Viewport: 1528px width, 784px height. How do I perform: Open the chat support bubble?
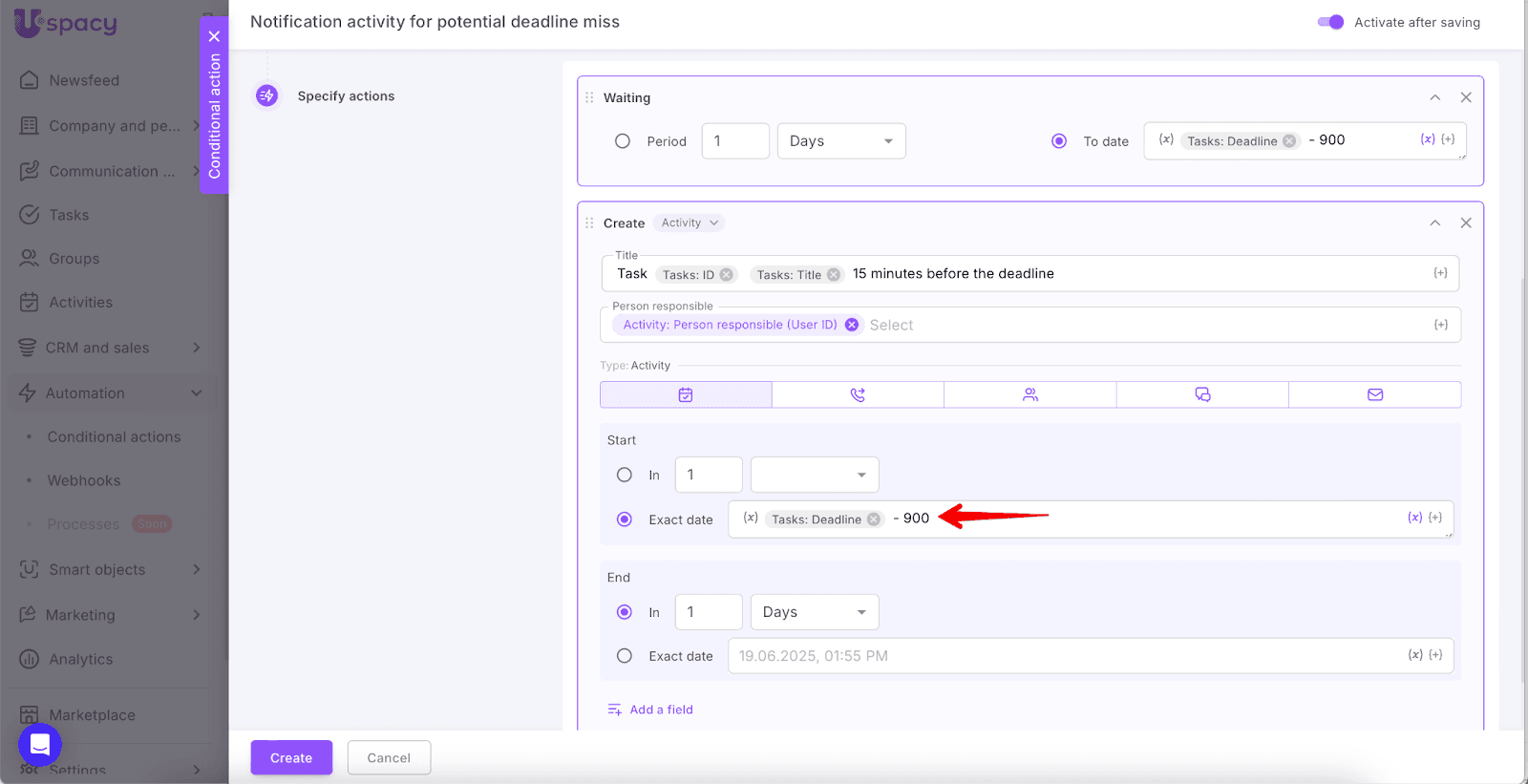[x=40, y=744]
